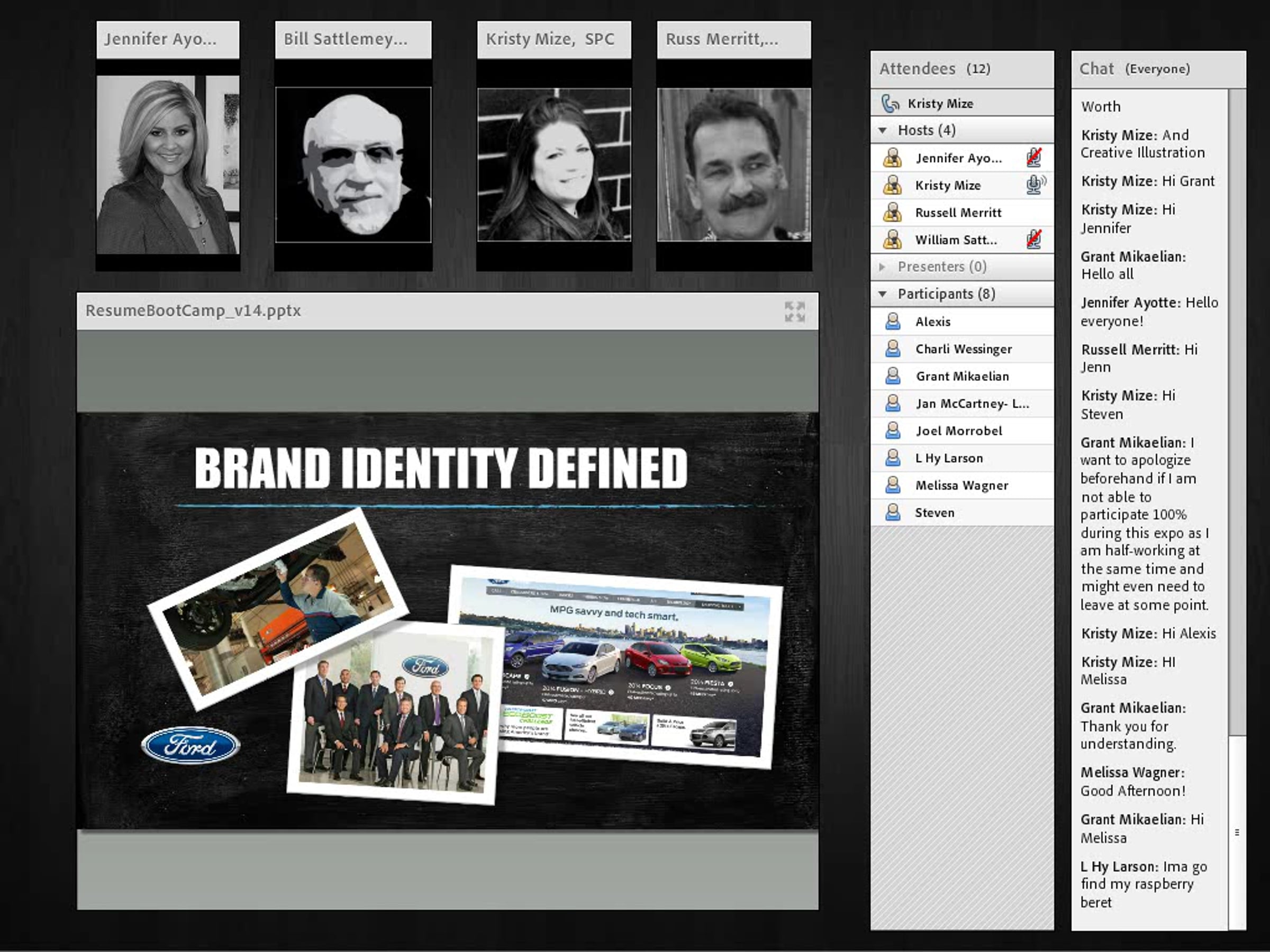Collapse the Hosts (4) group
The height and width of the screenshot is (952, 1270).
[883, 131]
